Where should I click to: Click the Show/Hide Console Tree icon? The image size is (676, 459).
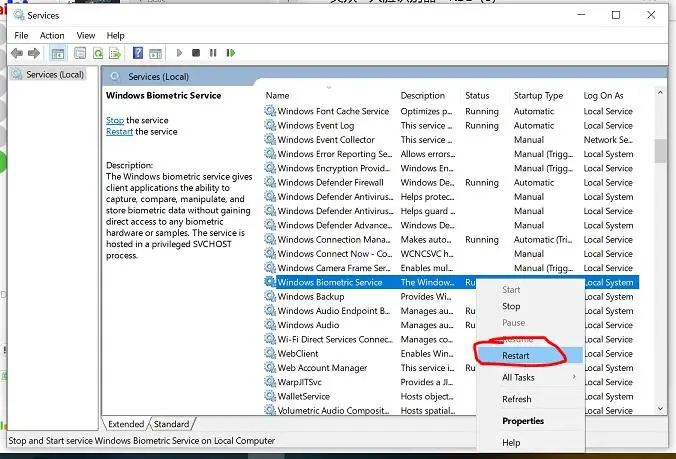[x=58, y=53]
